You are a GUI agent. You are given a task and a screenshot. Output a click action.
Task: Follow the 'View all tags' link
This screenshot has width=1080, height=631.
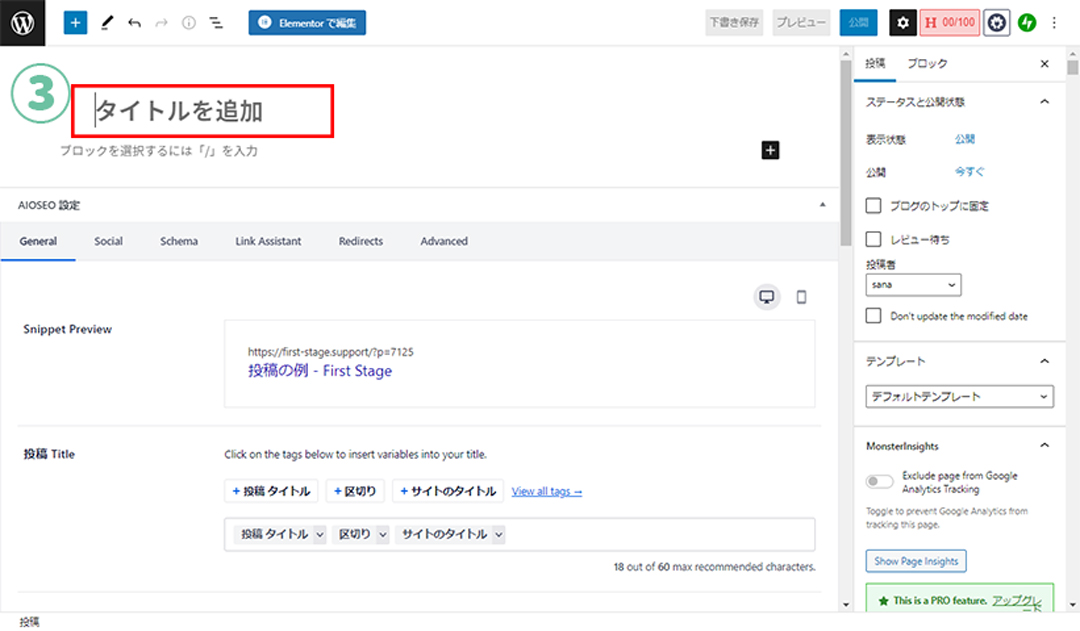click(547, 491)
